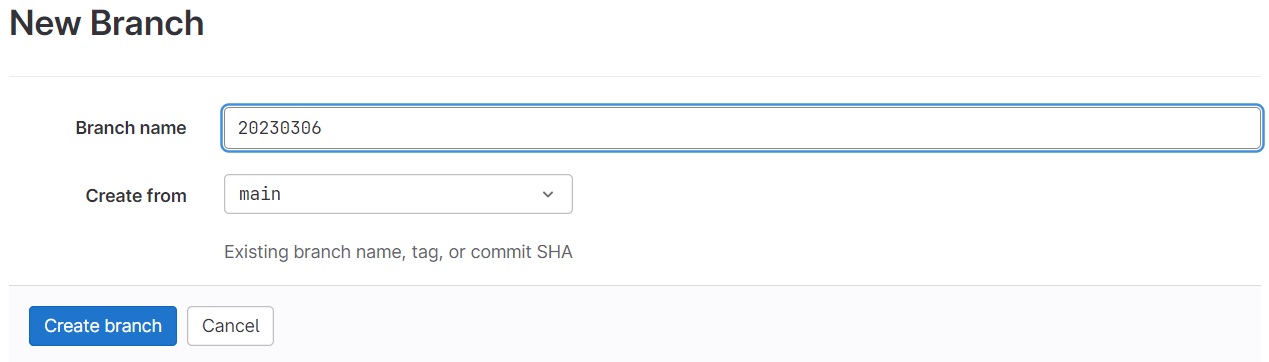Click the Create branch button
This screenshot has height=362, width=1269.
(103, 326)
